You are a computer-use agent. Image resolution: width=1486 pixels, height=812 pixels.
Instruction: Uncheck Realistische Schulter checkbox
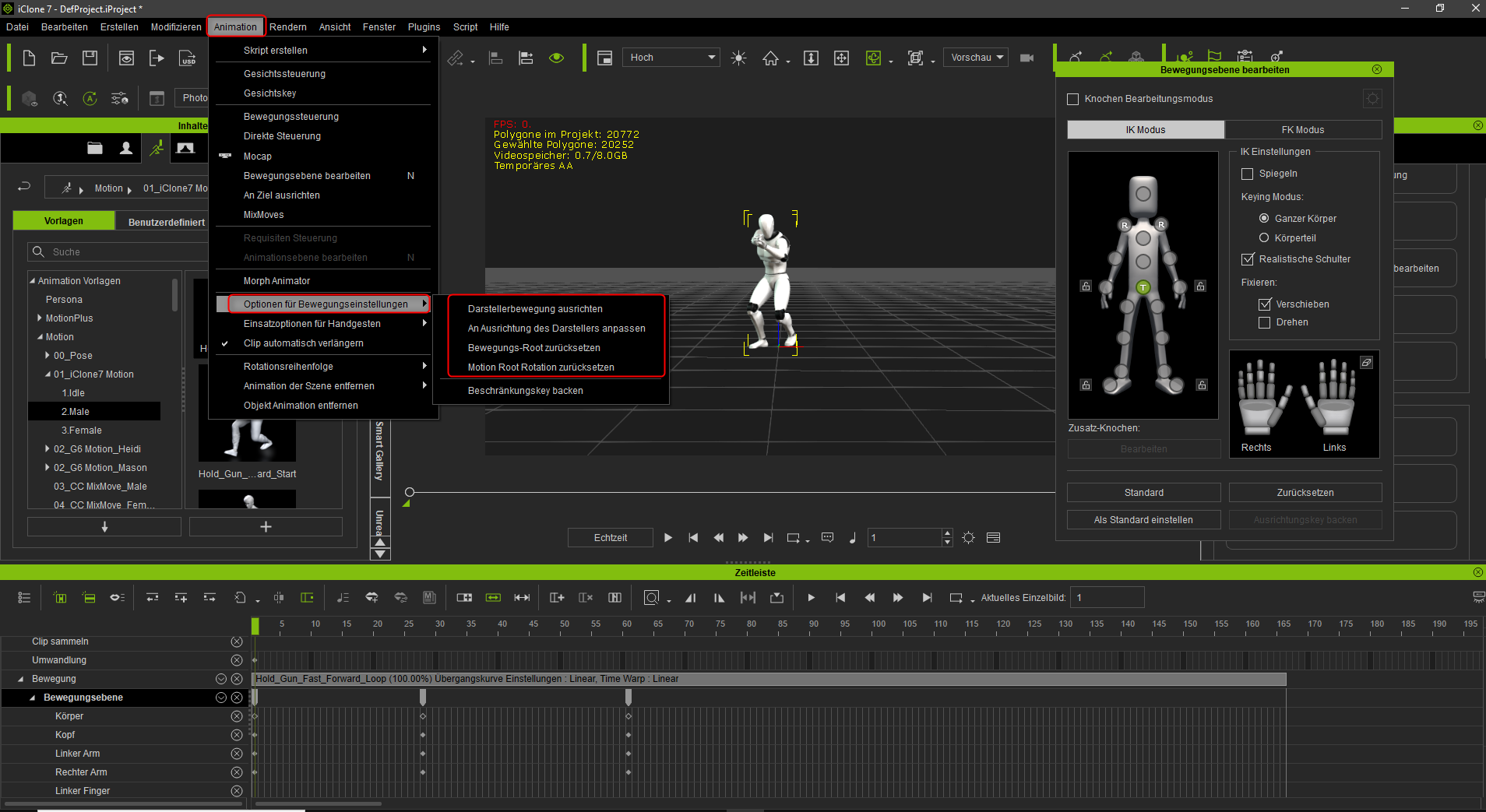[1247, 259]
